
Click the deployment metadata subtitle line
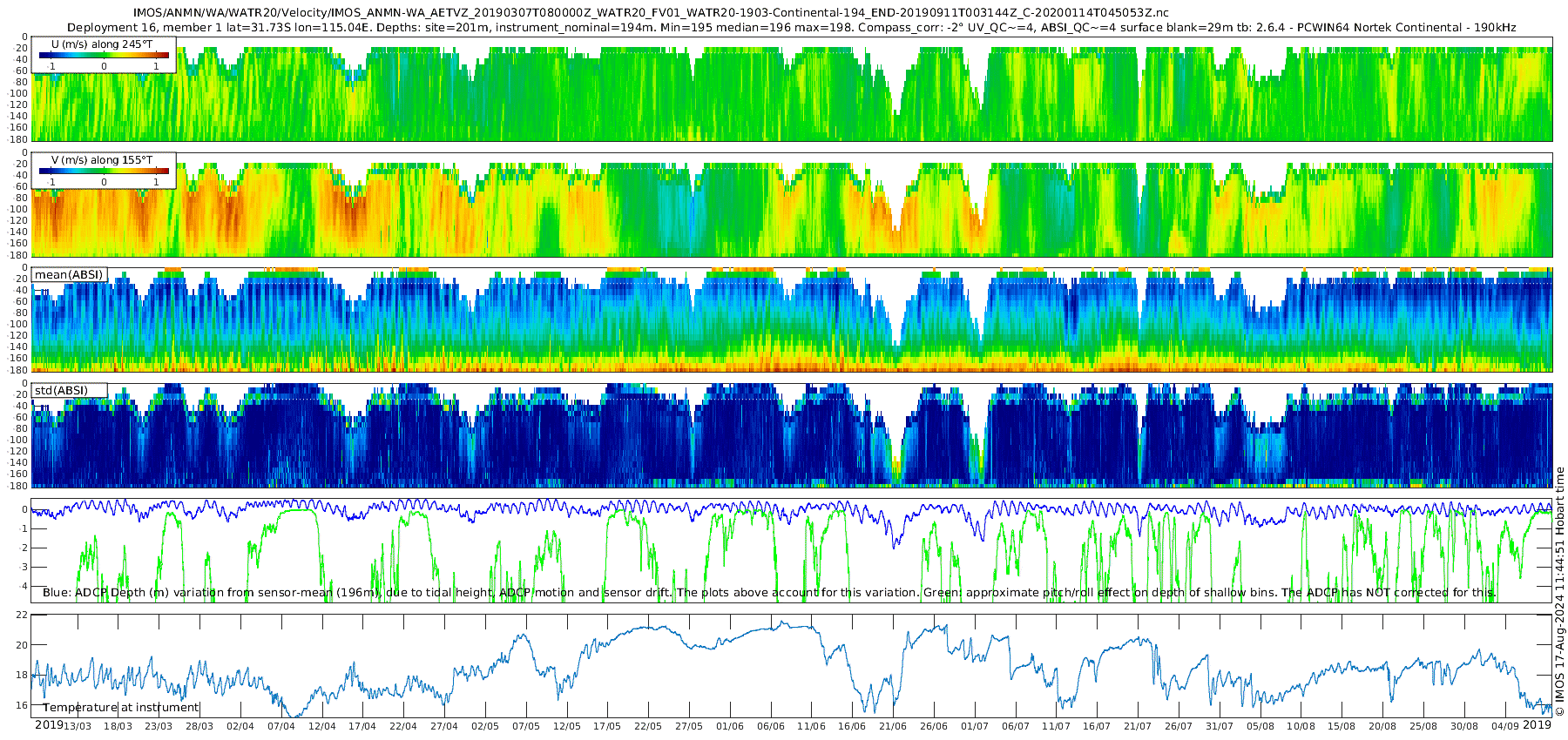791,27
